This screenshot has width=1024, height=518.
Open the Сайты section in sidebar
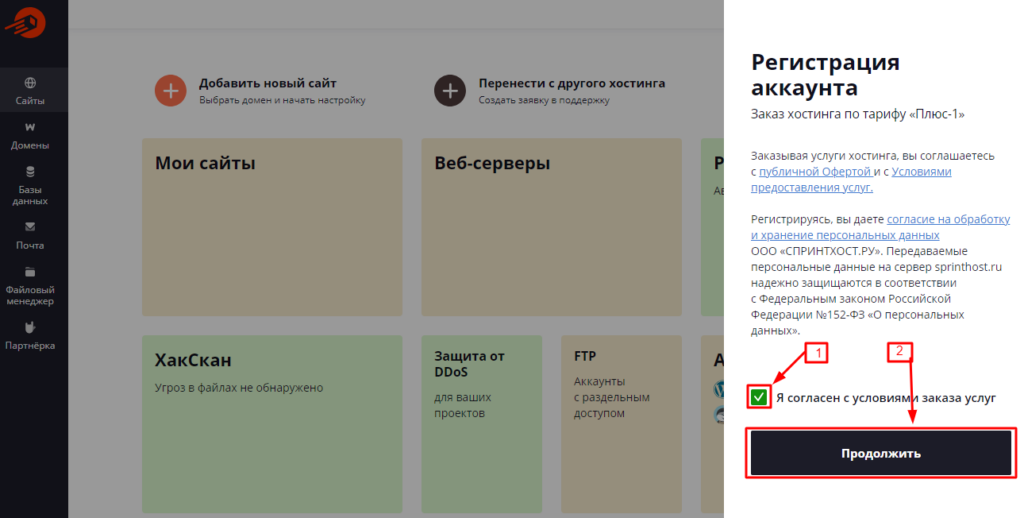(30, 90)
